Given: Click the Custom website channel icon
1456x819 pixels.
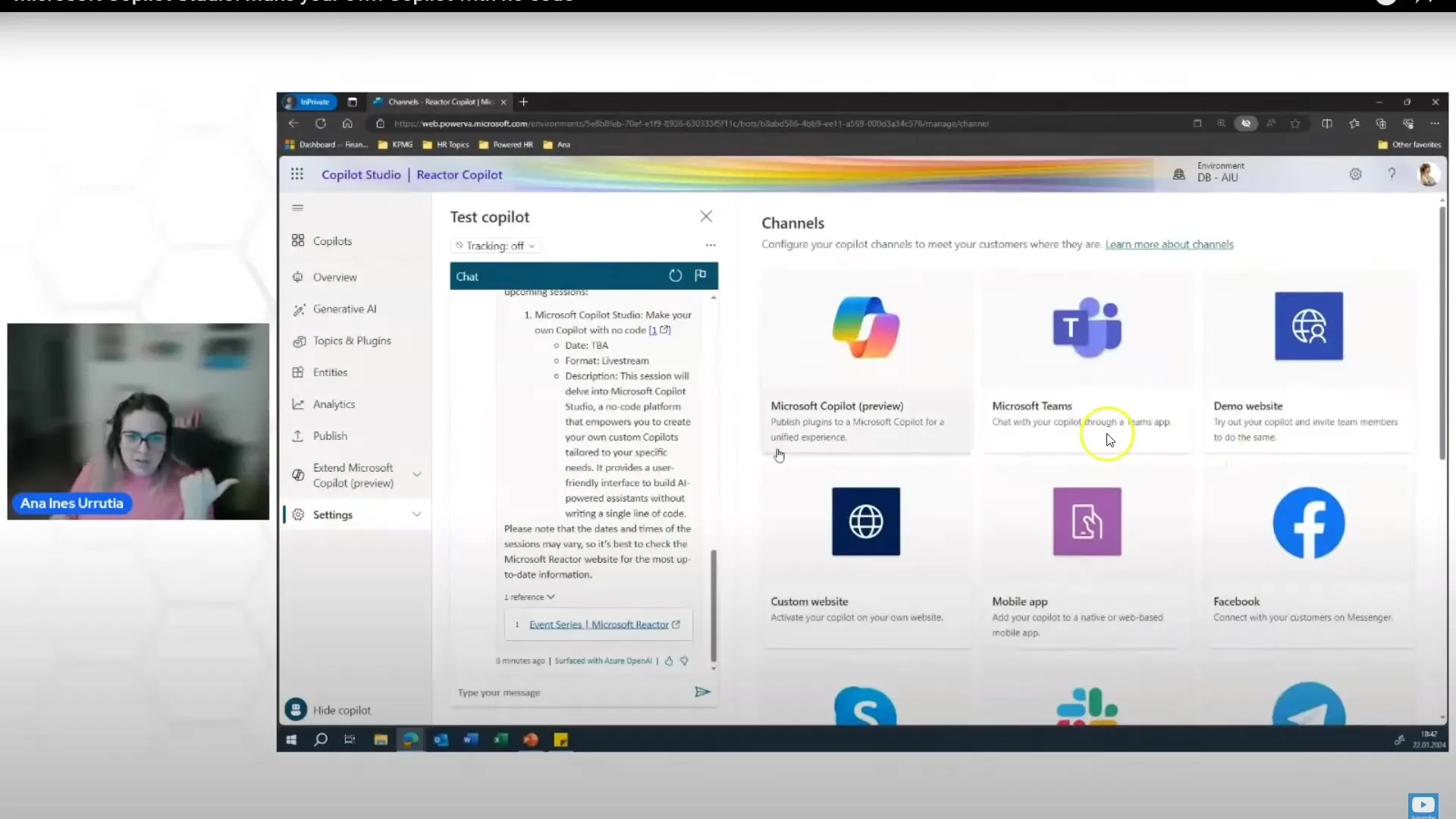Looking at the screenshot, I should click(x=865, y=520).
